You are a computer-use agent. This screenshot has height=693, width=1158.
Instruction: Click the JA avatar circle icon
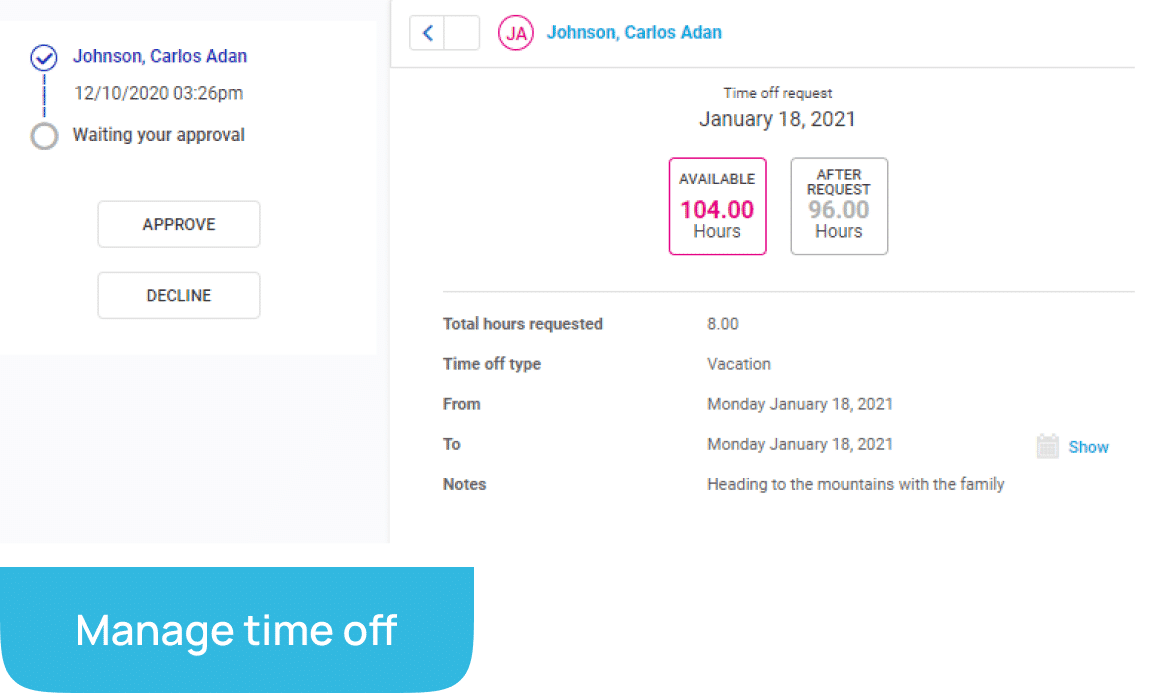coord(515,33)
